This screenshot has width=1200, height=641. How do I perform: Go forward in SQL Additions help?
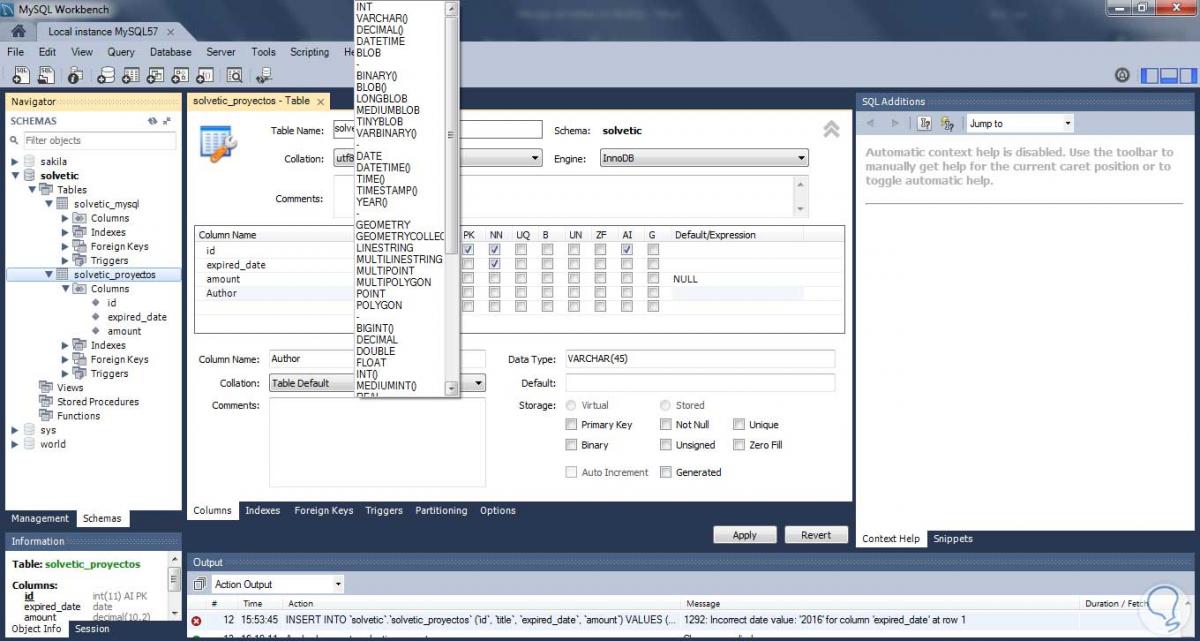pos(895,123)
